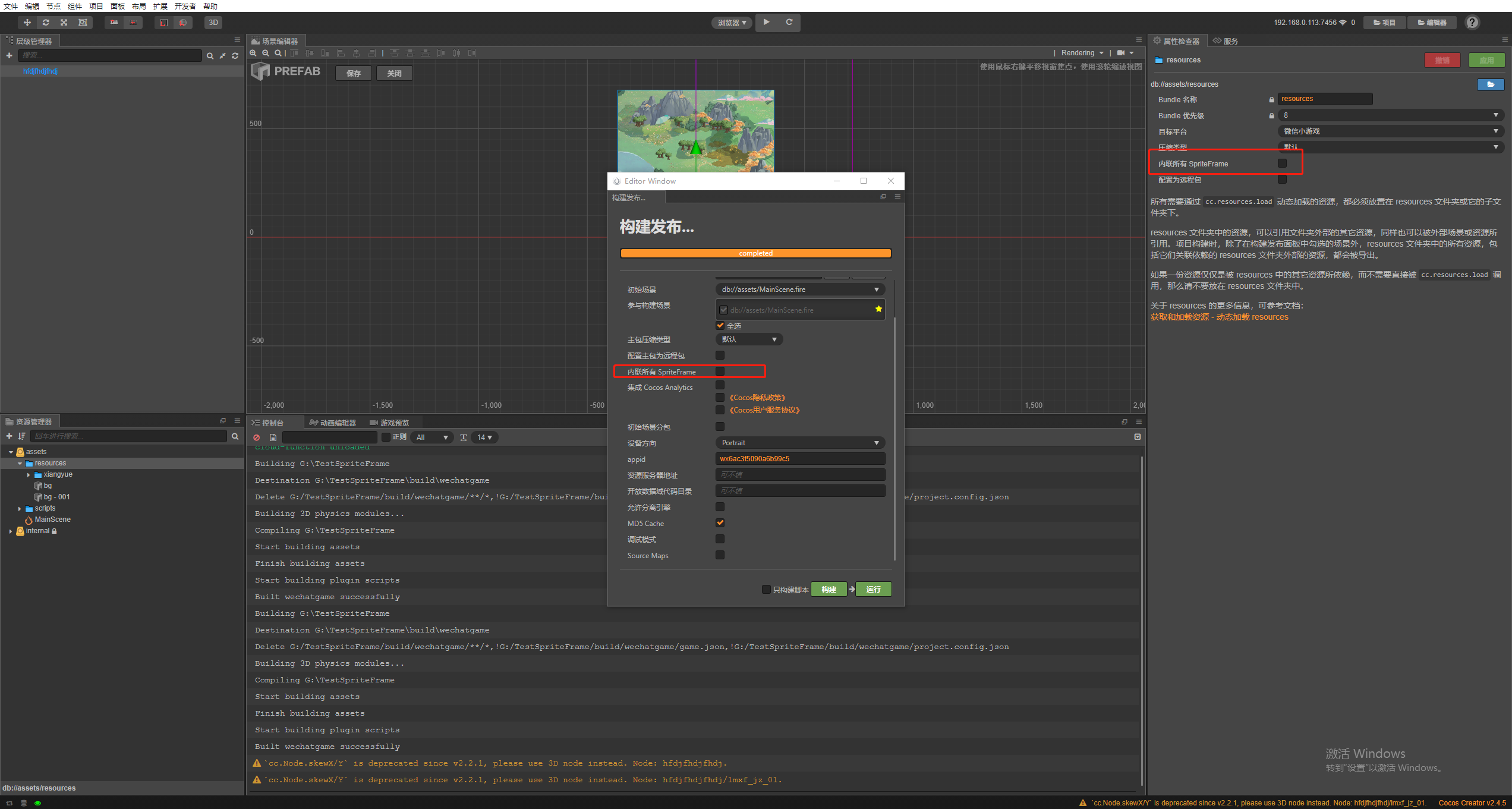Switch to the 动画编辑器 tab

point(333,423)
